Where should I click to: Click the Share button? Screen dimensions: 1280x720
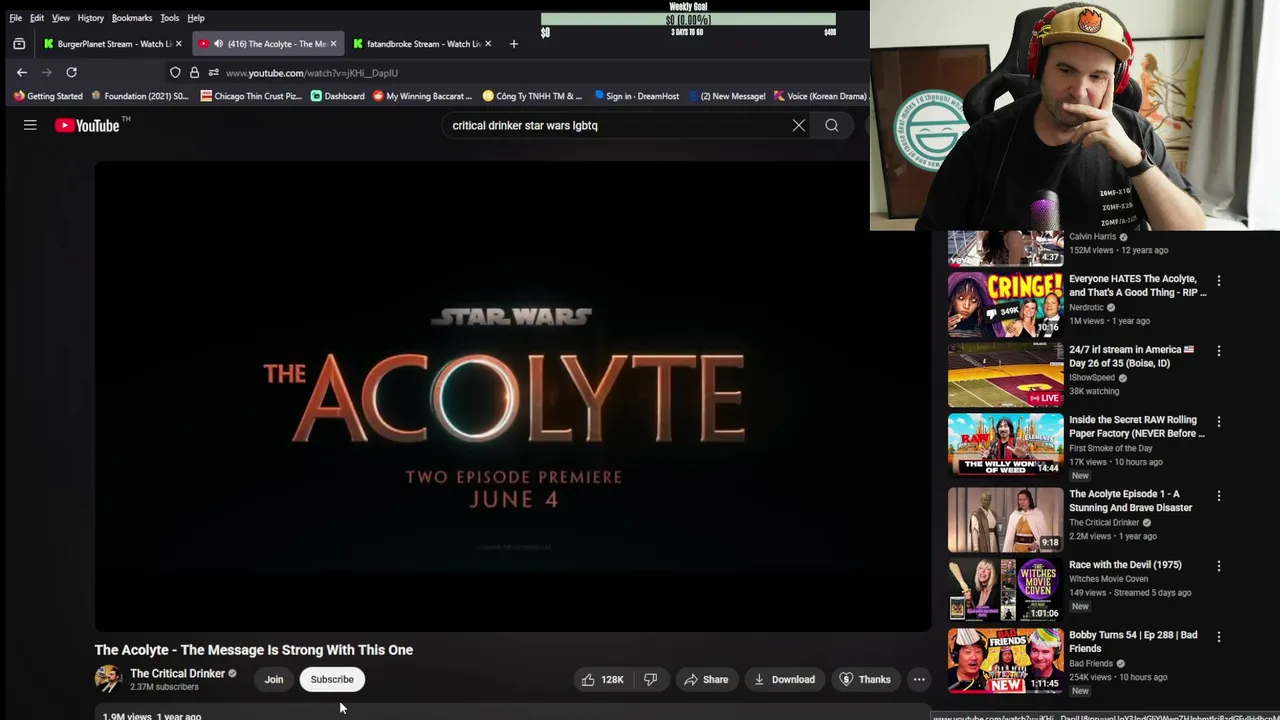tap(706, 679)
